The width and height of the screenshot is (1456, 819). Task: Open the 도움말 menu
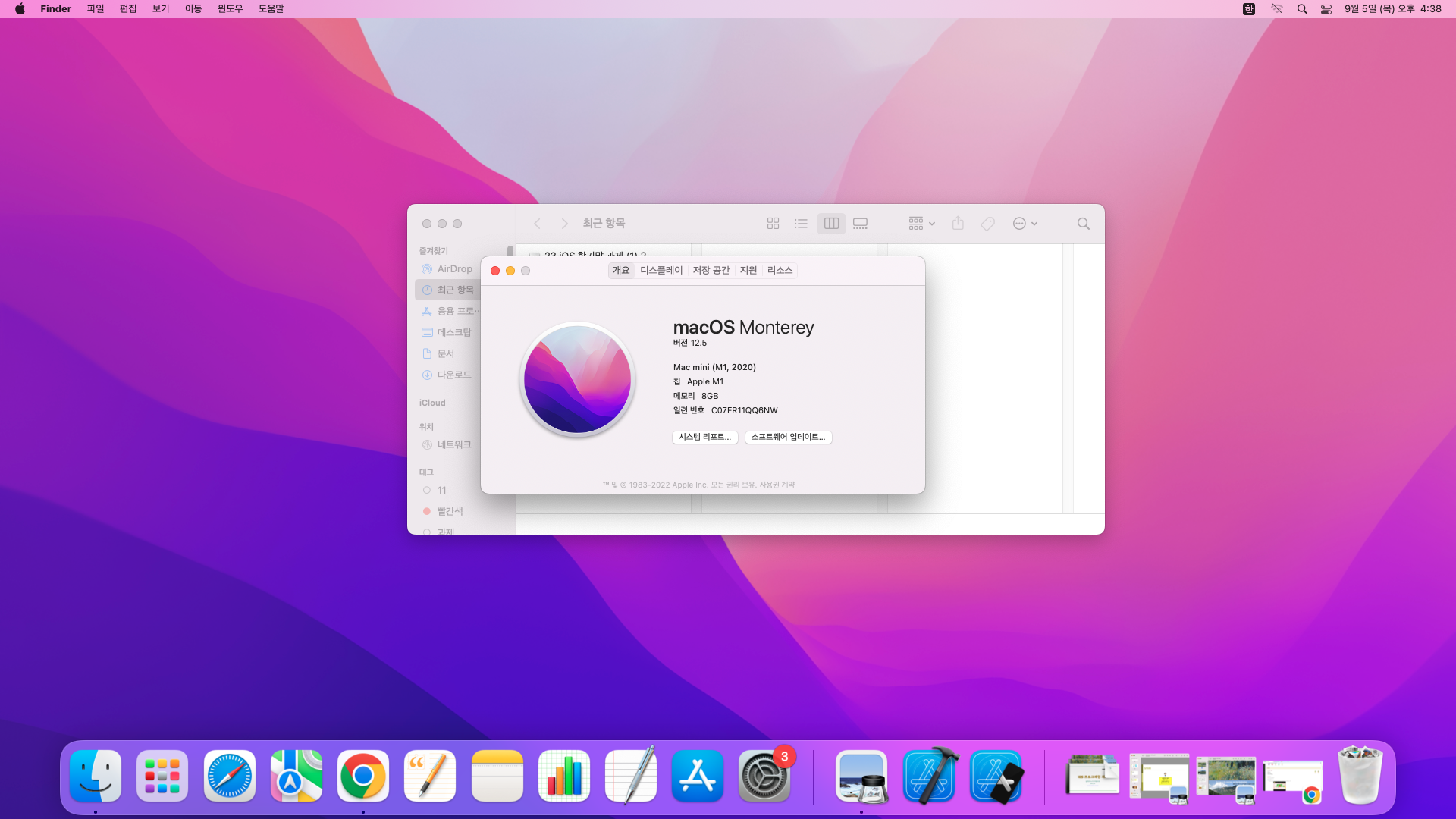pyautogui.click(x=271, y=9)
